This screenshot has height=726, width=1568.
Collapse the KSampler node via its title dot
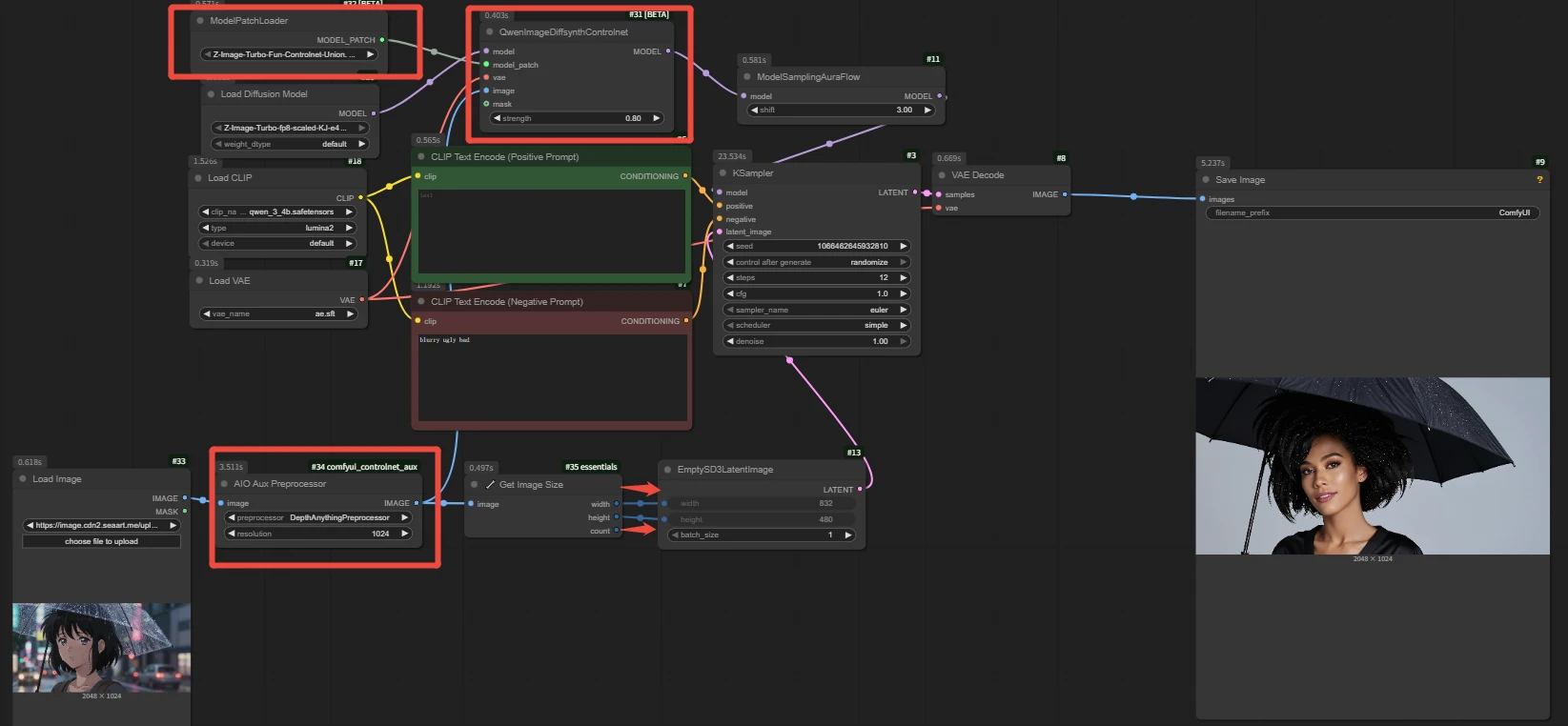[x=723, y=173]
